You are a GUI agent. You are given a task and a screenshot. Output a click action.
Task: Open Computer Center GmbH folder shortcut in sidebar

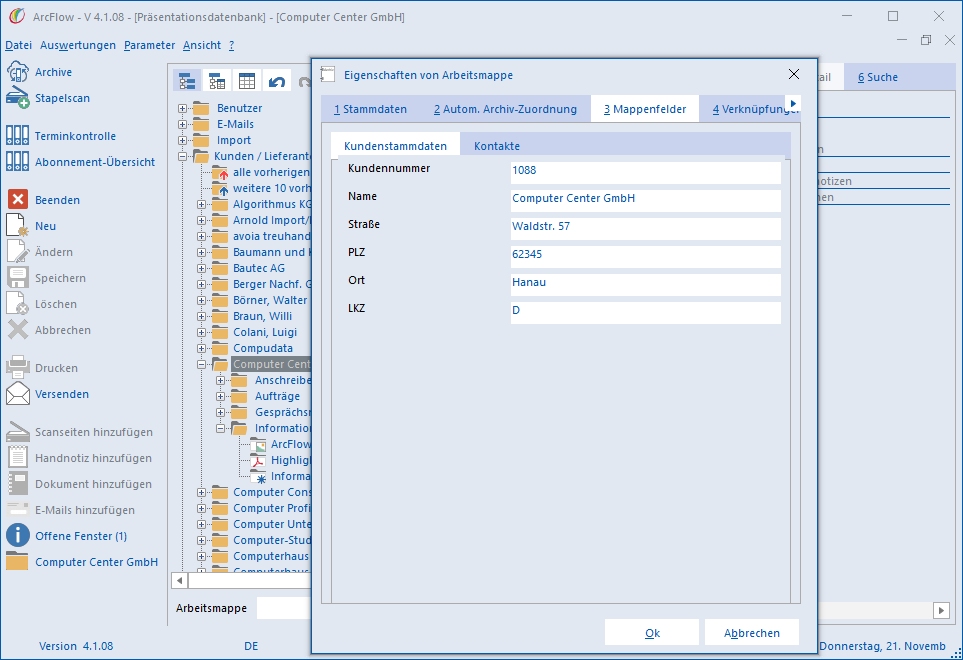pyautogui.click(x=17, y=561)
